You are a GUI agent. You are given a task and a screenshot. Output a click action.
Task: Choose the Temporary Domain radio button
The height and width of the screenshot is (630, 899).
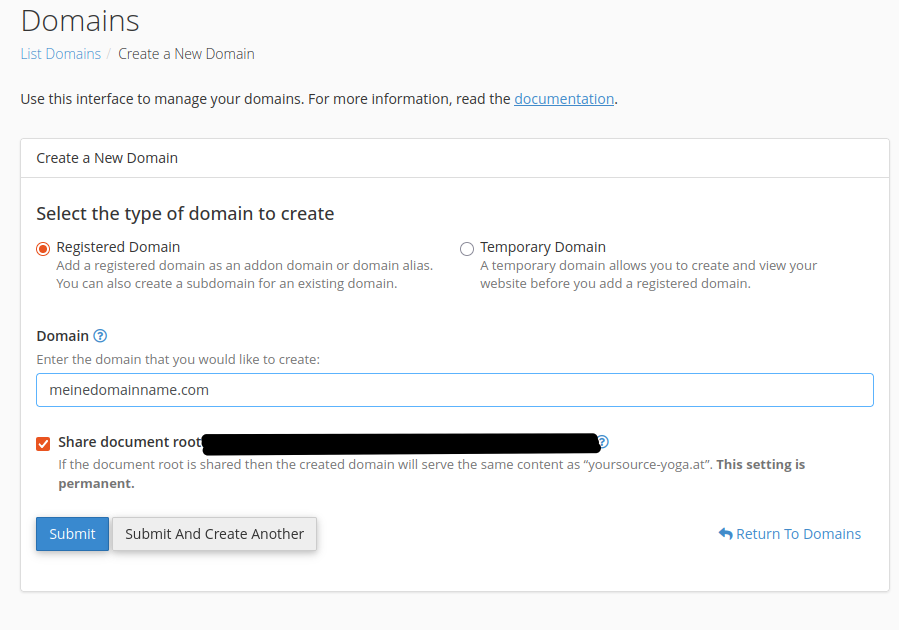click(467, 249)
